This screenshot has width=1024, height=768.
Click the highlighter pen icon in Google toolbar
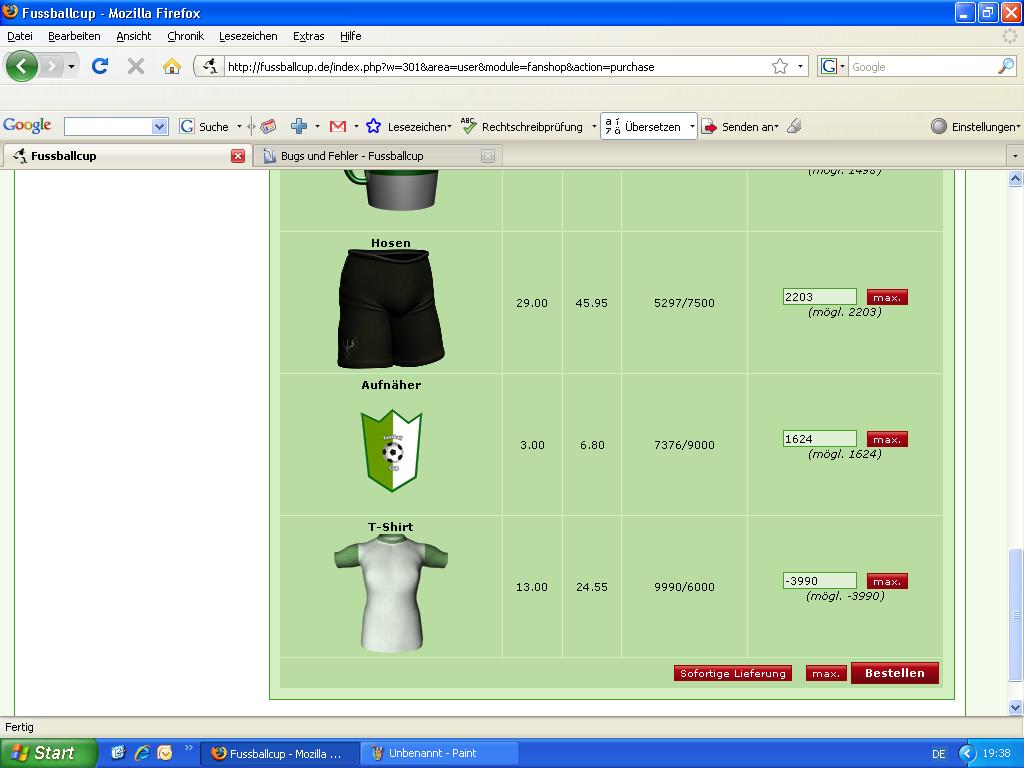[794, 126]
